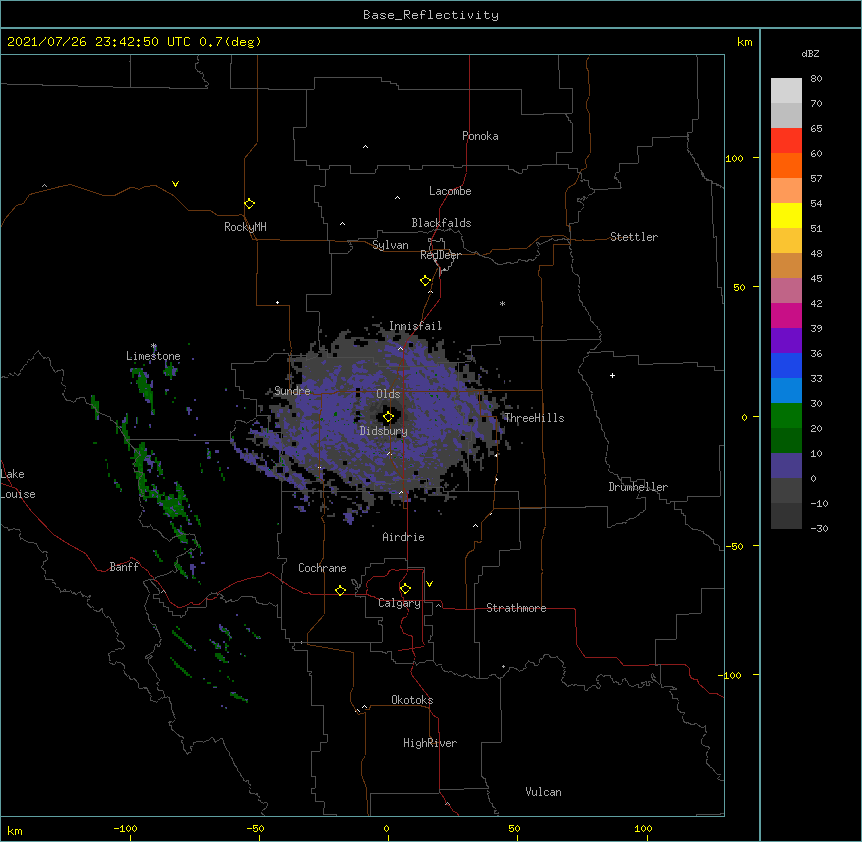This screenshot has height=842, width=862.
Task: Select the Sundre label
Action: point(292,391)
